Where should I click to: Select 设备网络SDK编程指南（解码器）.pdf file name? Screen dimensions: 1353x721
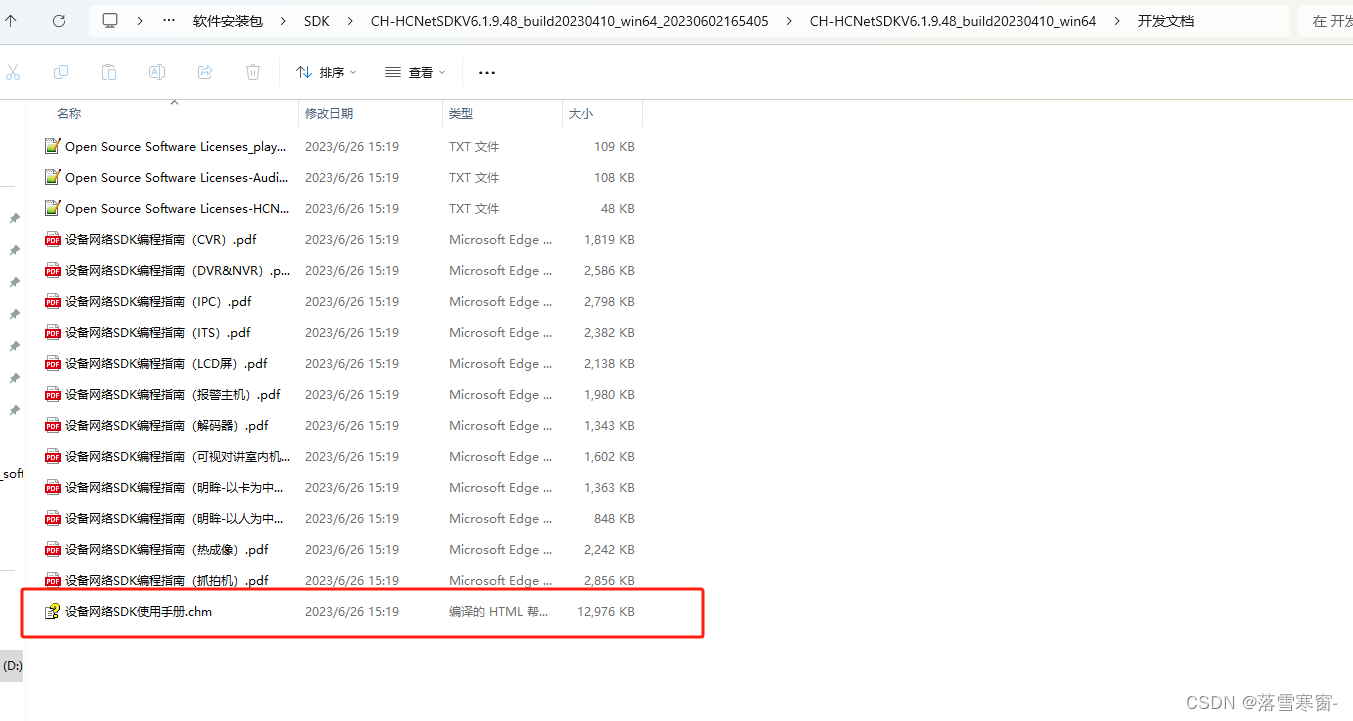click(x=167, y=425)
